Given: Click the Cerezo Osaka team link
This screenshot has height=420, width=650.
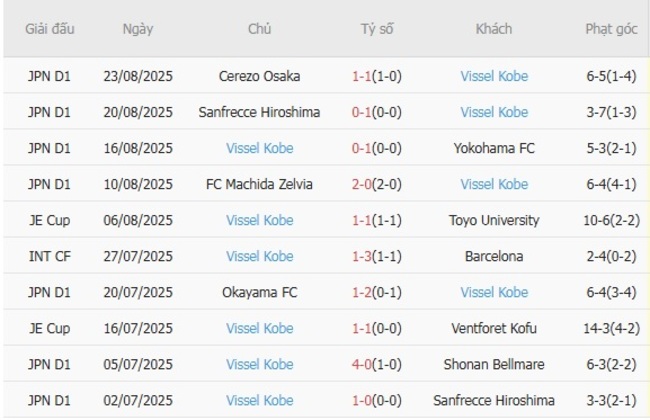Looking at the screenshot, I should [259, 76].
